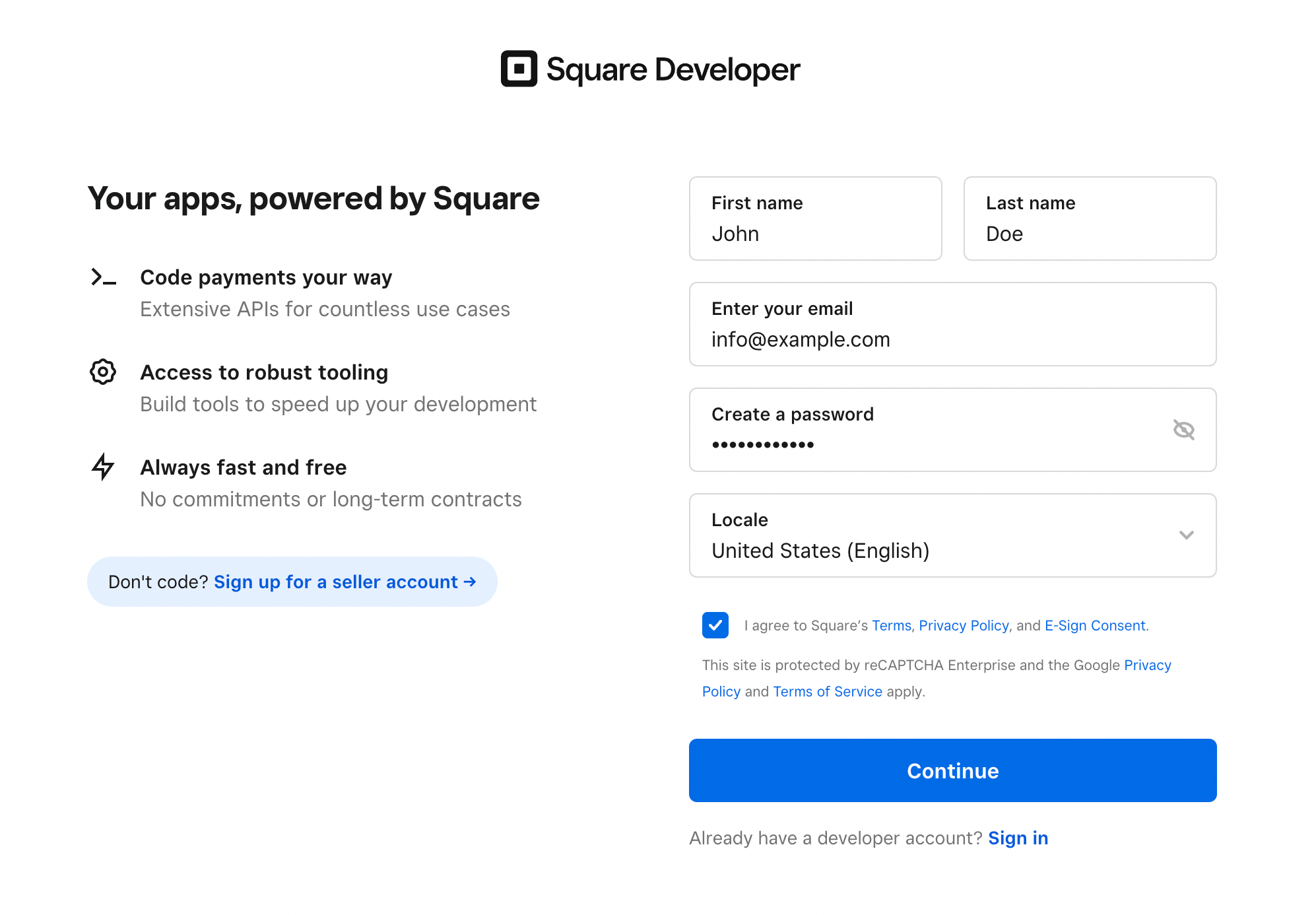Click the code/terminal payments icon
The width and height of the screenshot is (1316, 915).
pos(104,278)
